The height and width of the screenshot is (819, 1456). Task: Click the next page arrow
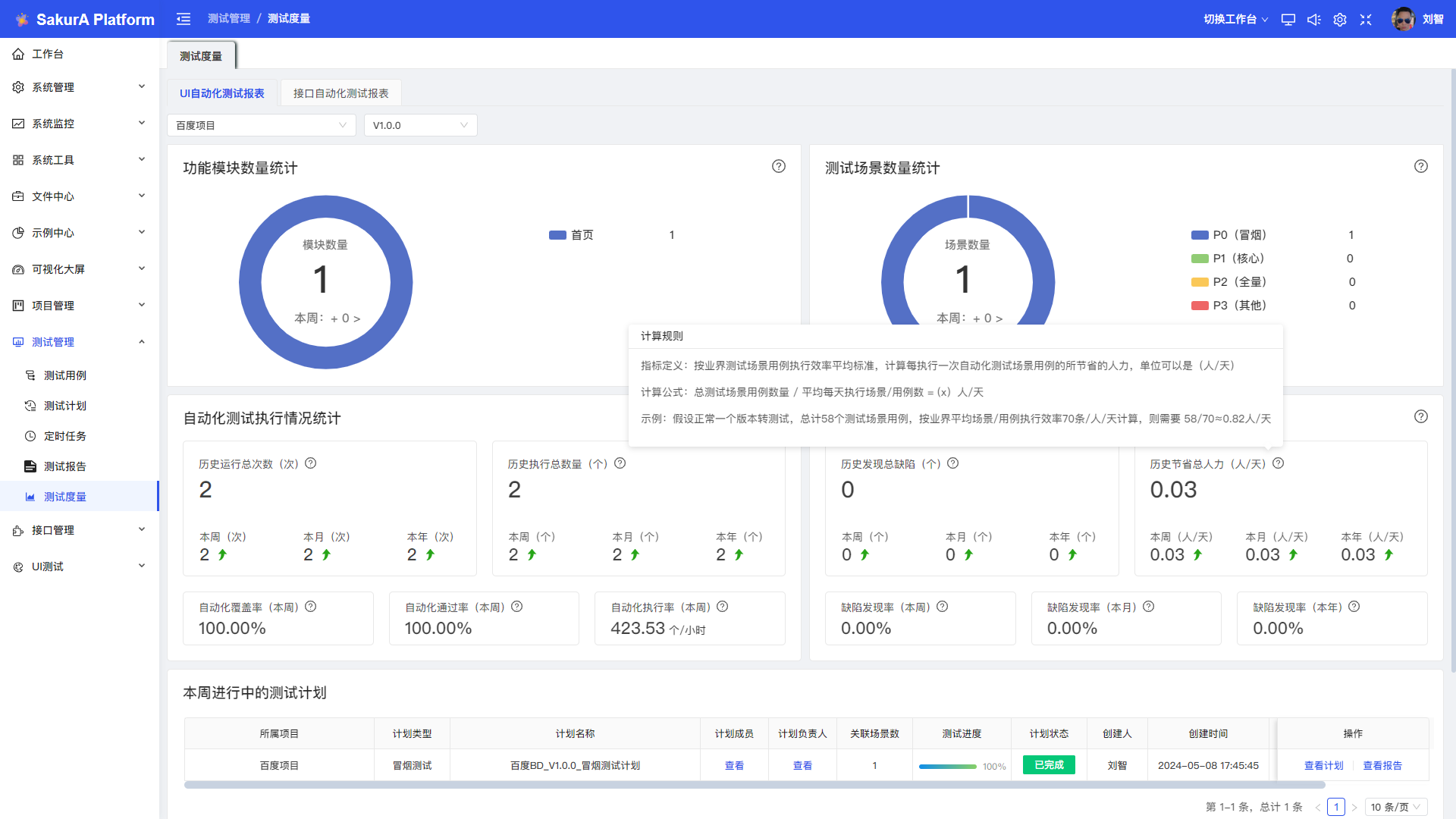tap(1354, 808)
